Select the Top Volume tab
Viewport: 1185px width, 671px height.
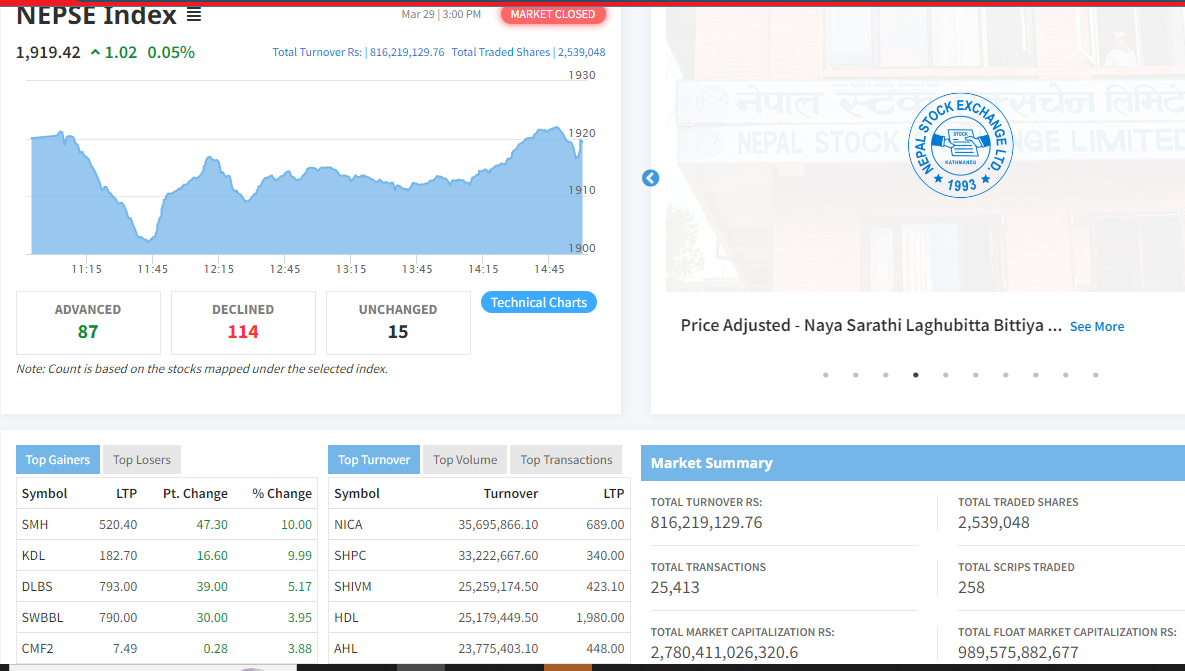pyautogui.click(x=465, y=459)
